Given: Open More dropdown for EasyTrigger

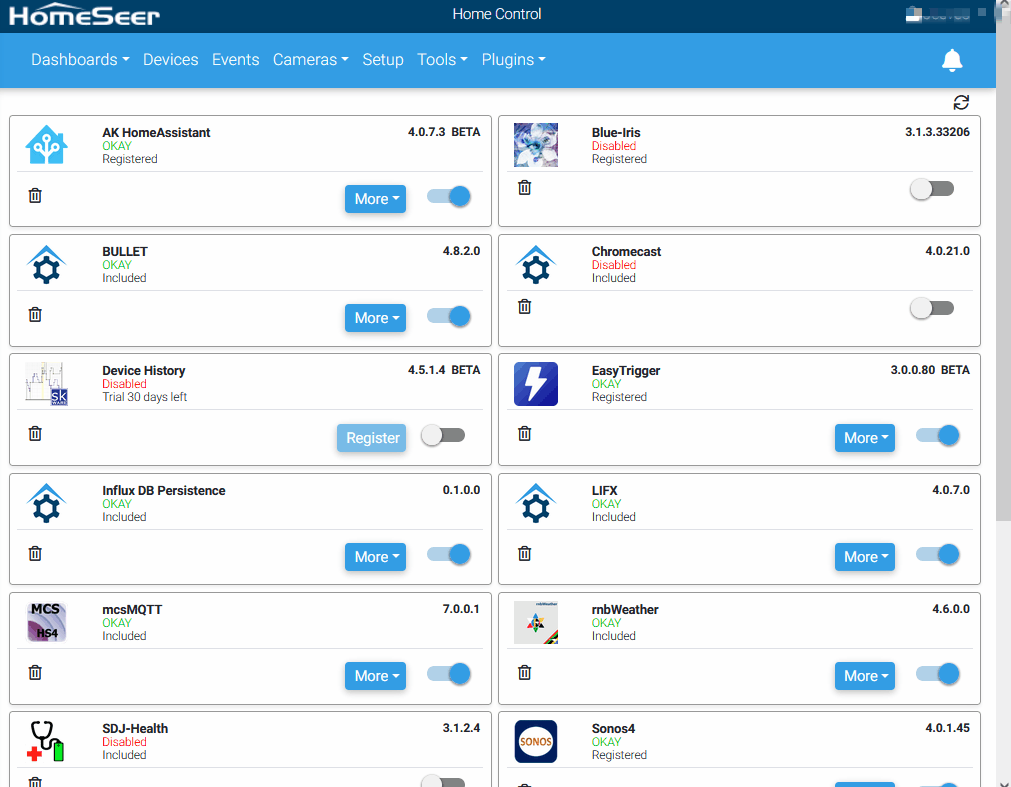Looking at the screenshot, I should point(865,438).
